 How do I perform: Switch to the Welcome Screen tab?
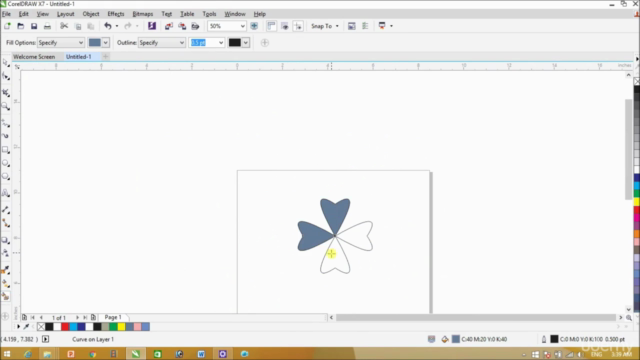(x=34, y=57)
